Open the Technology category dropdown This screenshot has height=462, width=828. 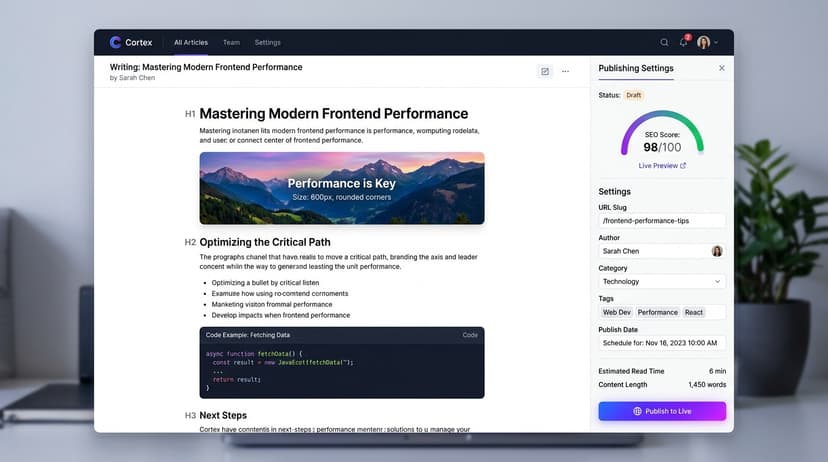coord(662,281)
